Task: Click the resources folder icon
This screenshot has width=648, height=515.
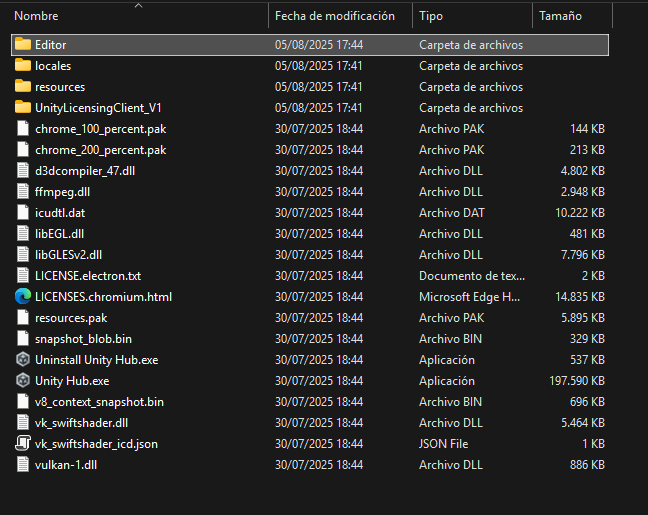Action: [x=23, y=86]
